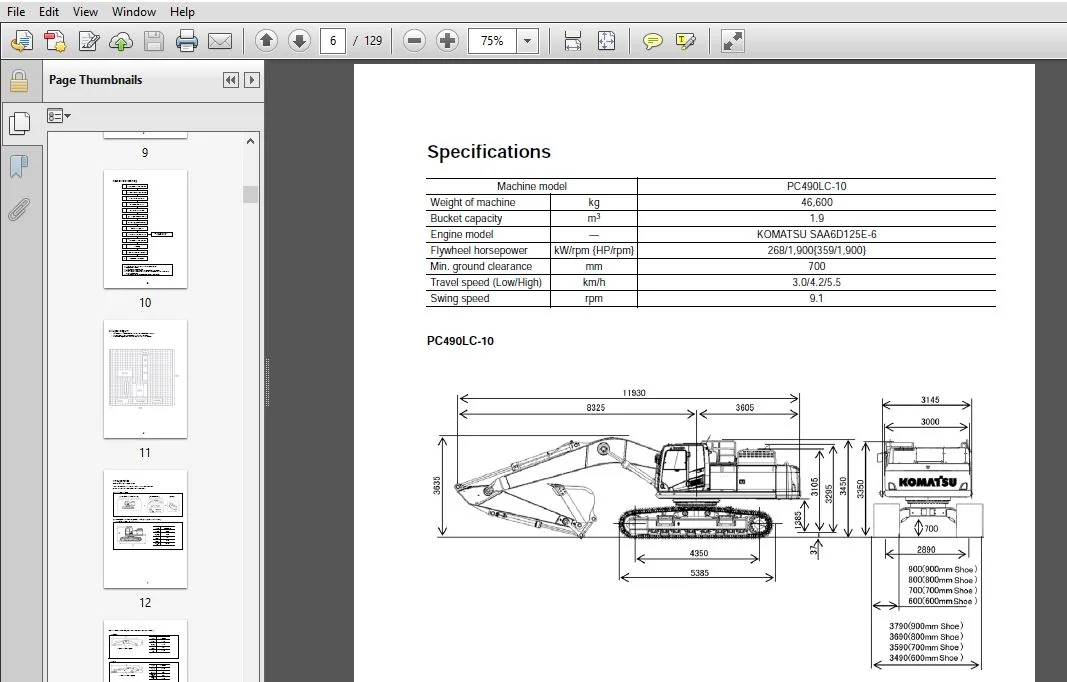Click thumbnail scrollbar up arrow

point(250,141)
